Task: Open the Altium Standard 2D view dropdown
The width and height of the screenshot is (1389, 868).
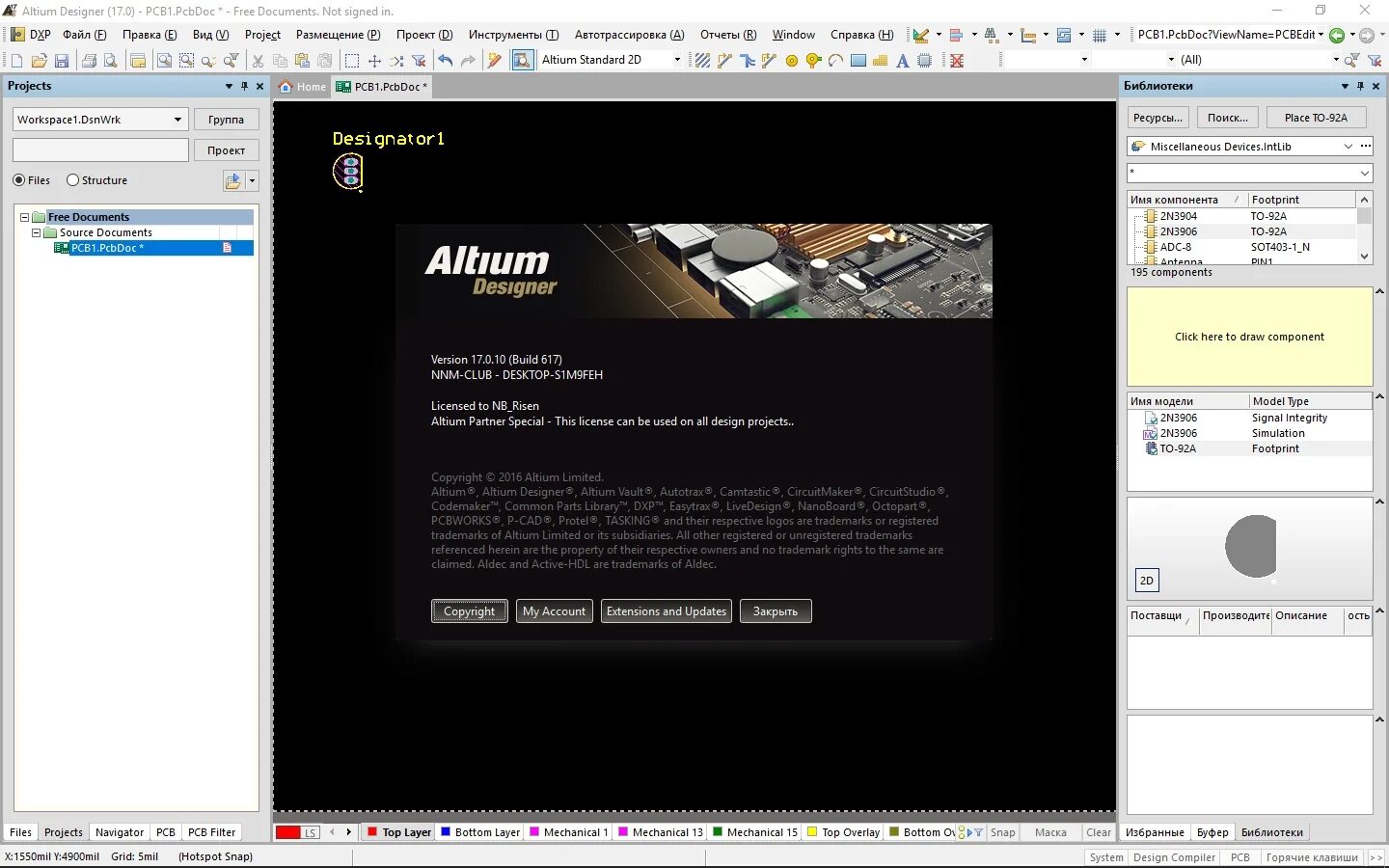Action: coord(677,60)
